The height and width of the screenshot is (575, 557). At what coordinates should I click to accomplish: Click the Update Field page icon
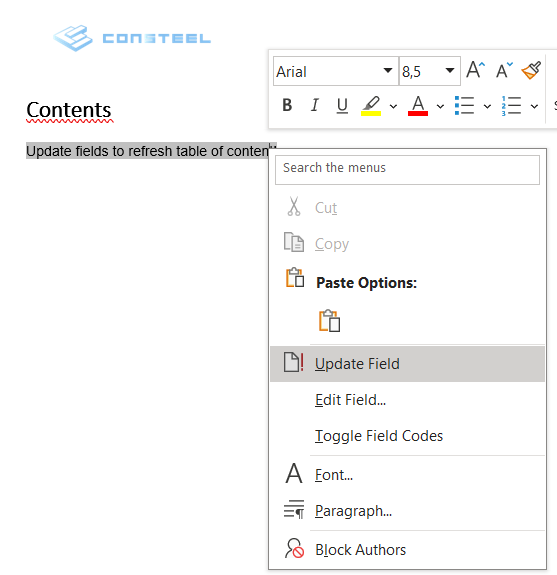click(x=294, y=362)
